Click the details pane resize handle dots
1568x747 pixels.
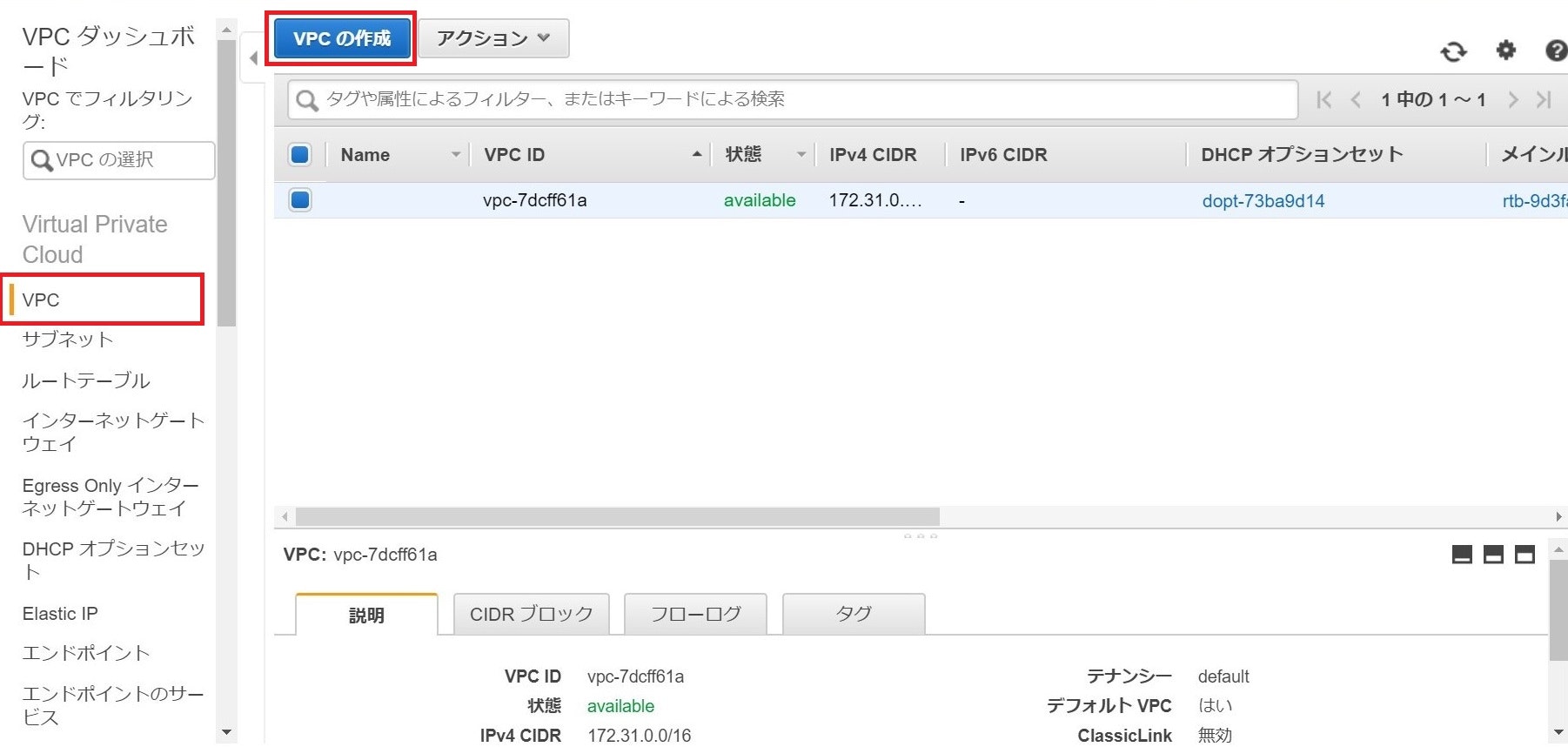coord(921,535)
